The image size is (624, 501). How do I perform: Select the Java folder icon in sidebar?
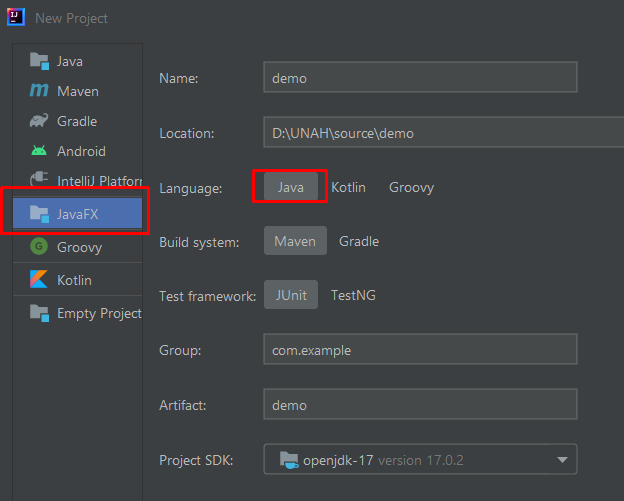pyautogui.click(x=39, y=61)
